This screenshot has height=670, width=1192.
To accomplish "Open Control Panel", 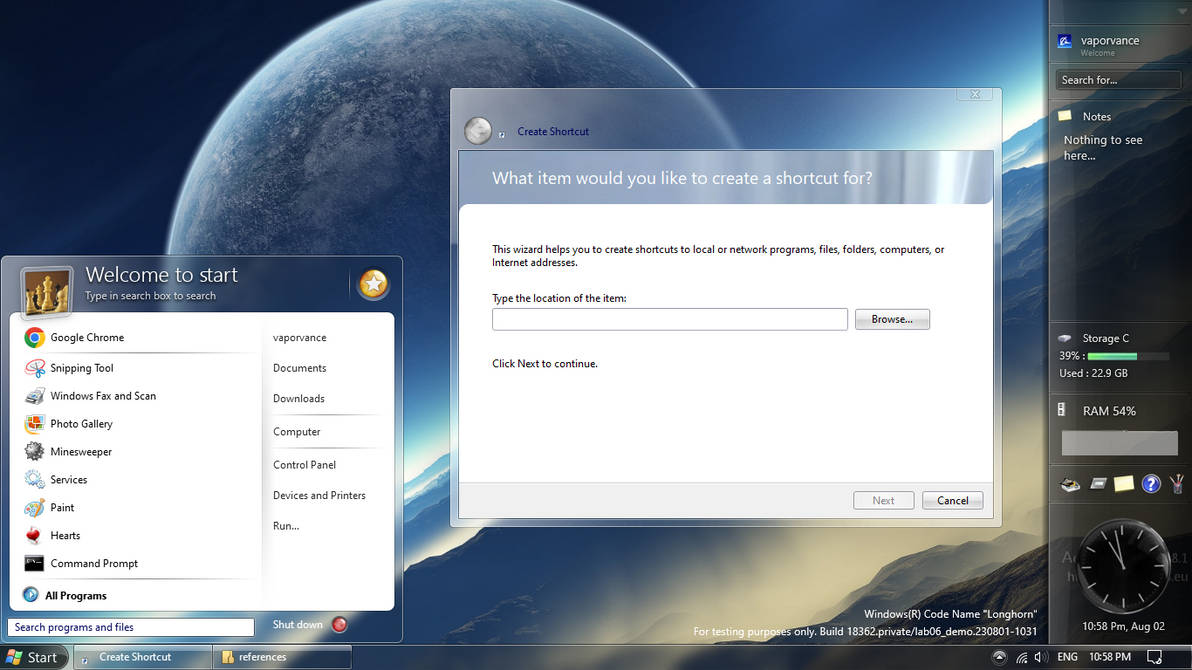I will tap(304, 465).
